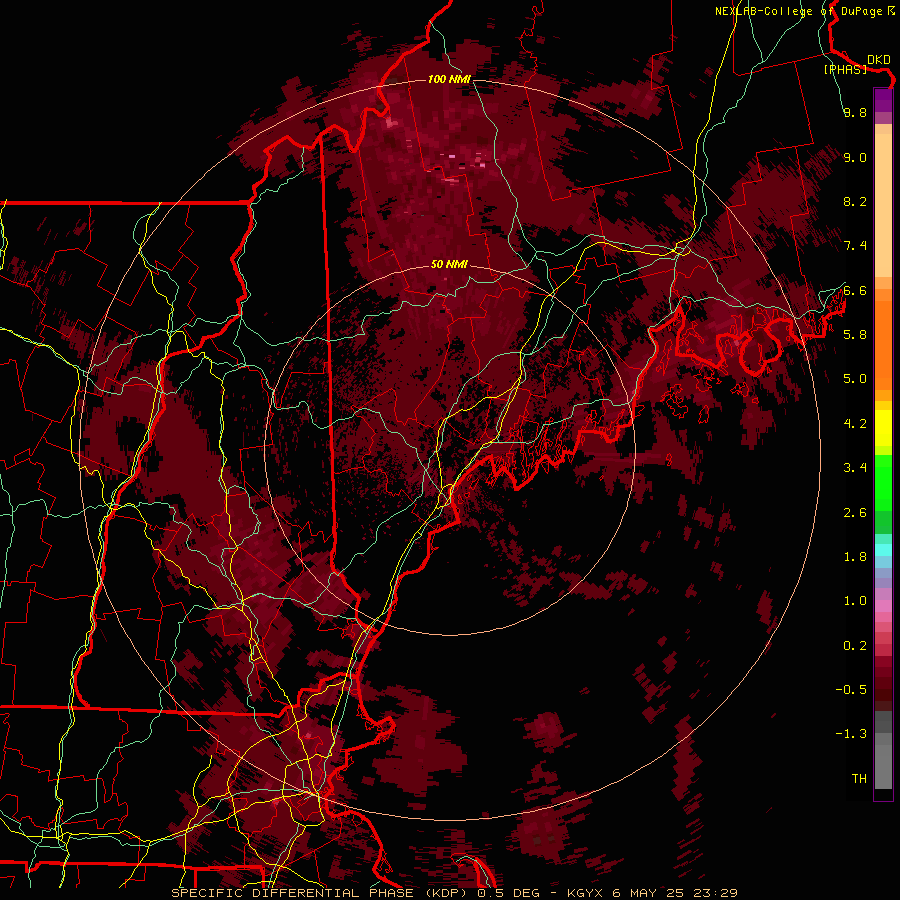
Task: Select the 7.4 legend value
Action: coord(855,246)
